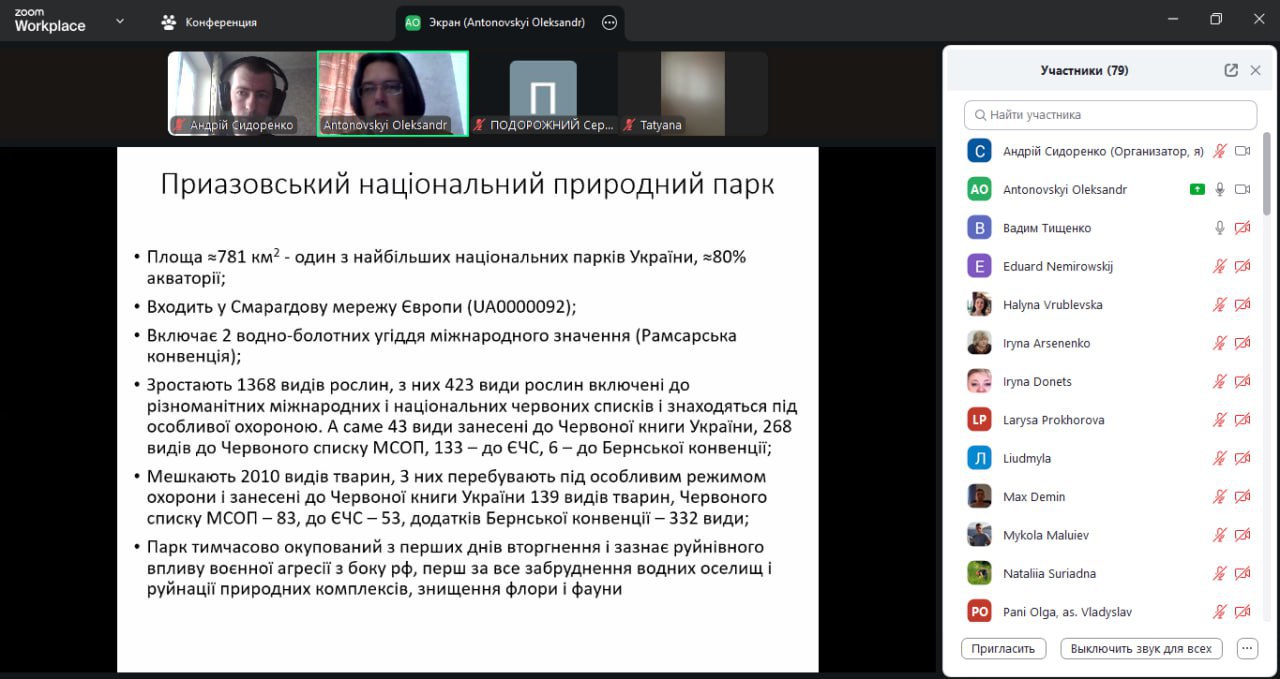Select Tatyana video thumbnail
1280x679 pixels.
[693, 93]
